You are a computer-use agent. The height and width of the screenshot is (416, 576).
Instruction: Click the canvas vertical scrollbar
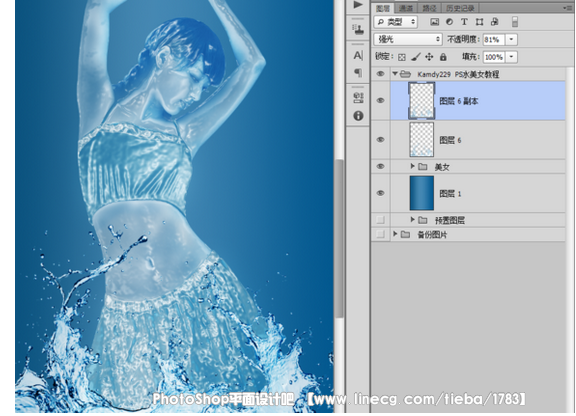point(339,239)
